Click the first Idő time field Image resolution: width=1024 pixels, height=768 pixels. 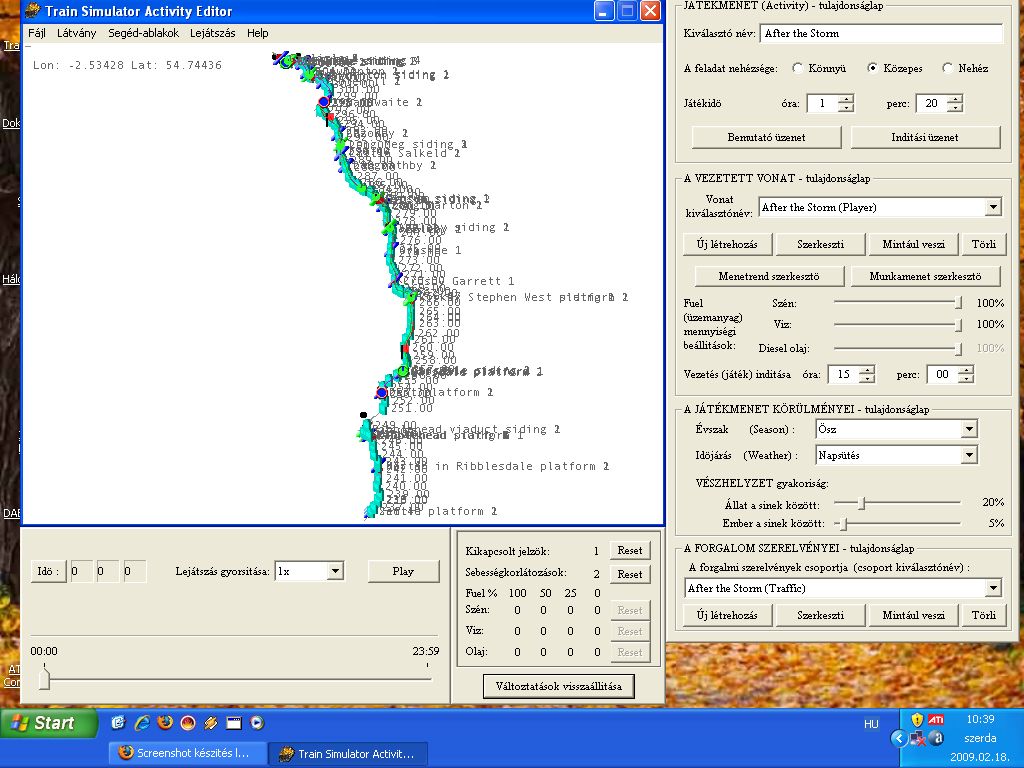(x=81, y=571)
